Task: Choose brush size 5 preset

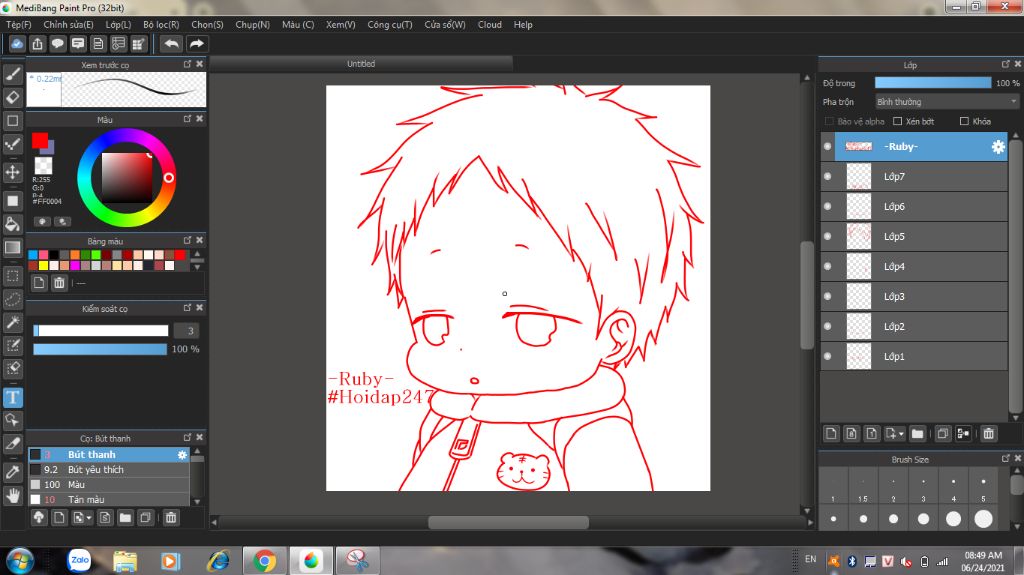Action: 984,487
